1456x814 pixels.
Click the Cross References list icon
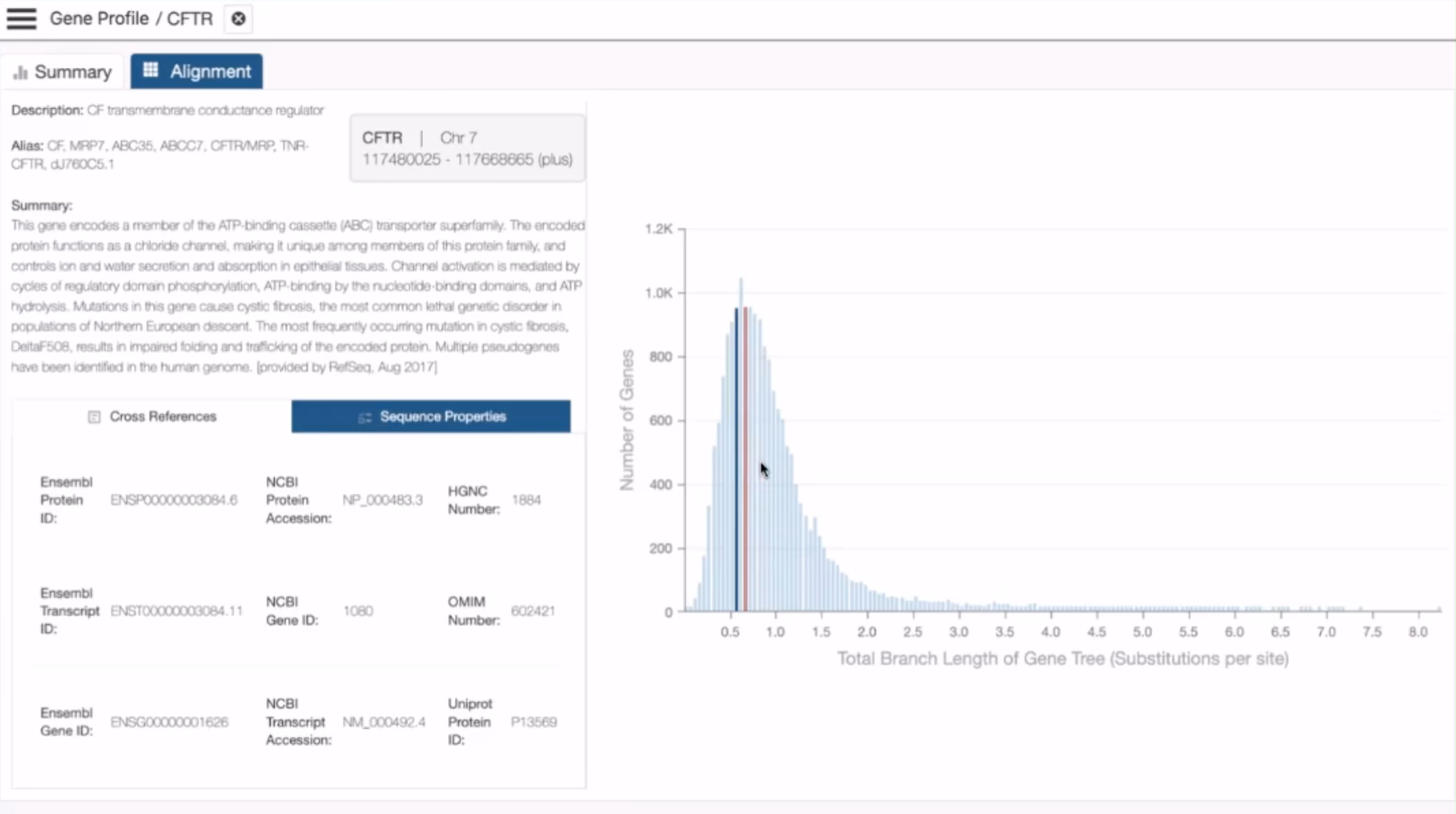click(94, 417)
